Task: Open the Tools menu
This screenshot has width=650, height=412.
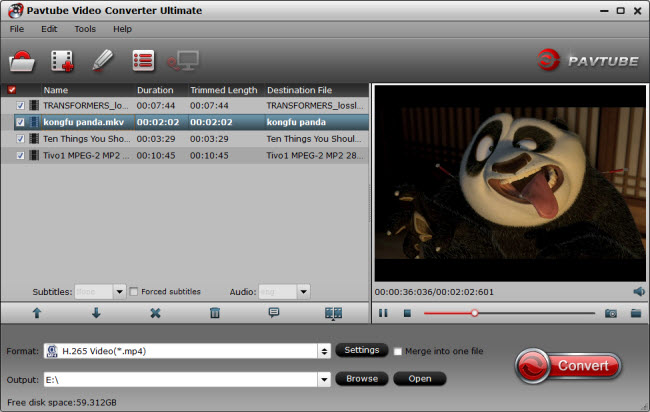Action: (x=85, y=29)
